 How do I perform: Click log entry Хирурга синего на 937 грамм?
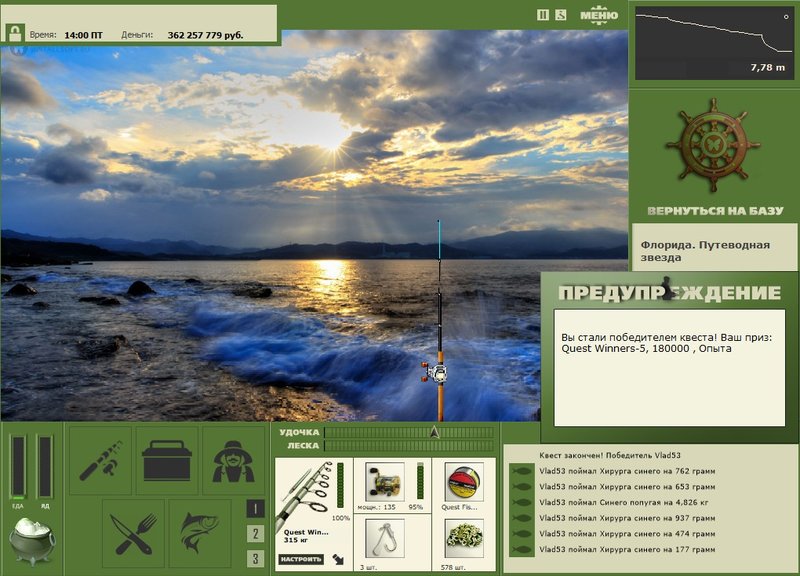coord(627,518)
